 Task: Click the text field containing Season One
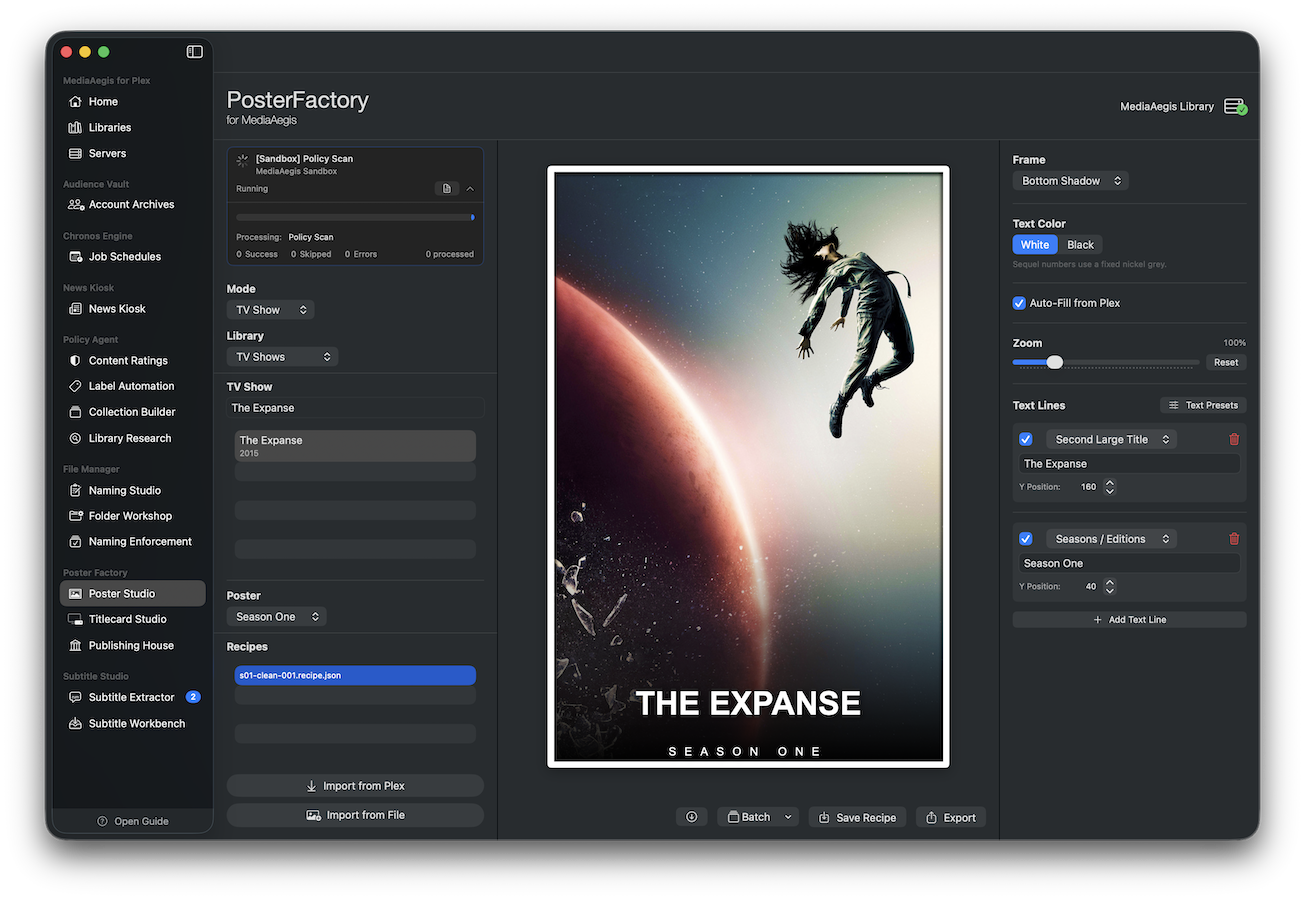[x=1129, y=563]
